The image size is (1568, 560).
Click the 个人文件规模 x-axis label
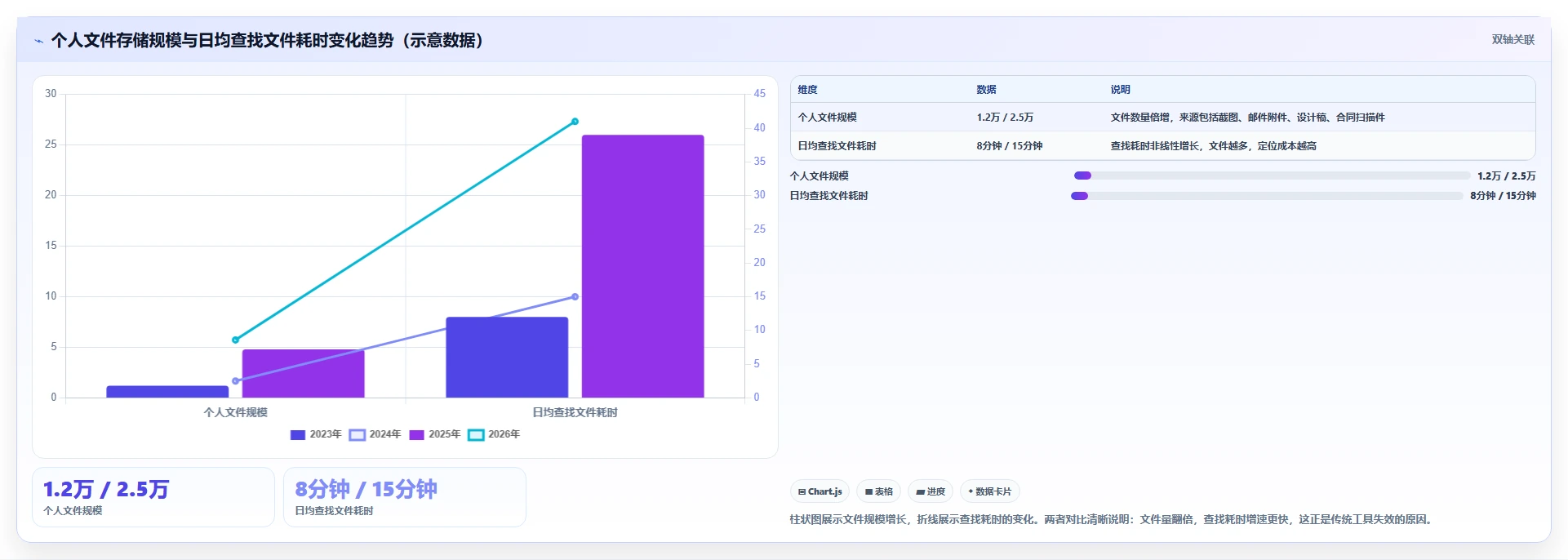pyautogui.click(x=236, y=412)
